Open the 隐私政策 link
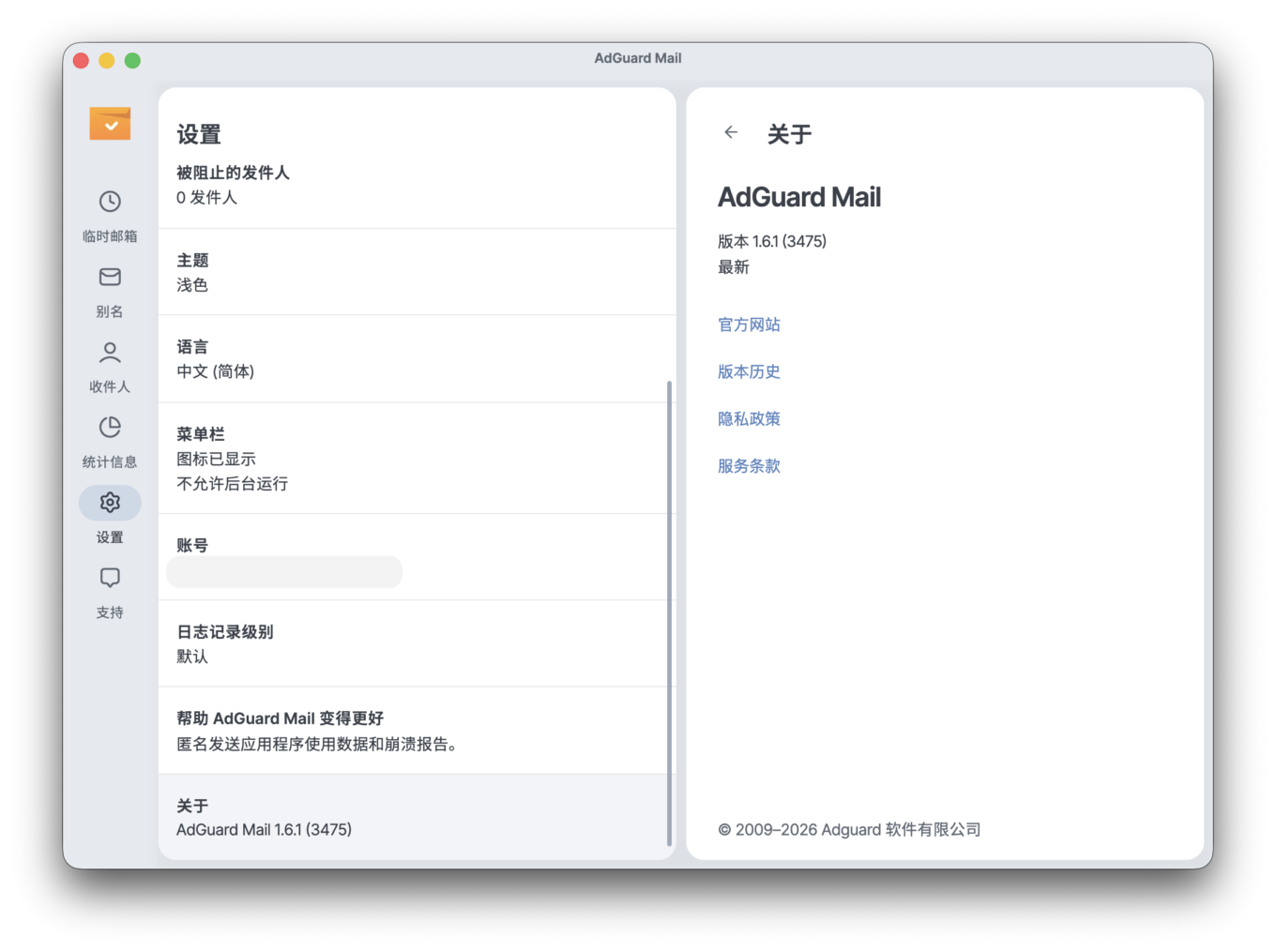This screenshot has width=1276, height=952. point(749,418)
